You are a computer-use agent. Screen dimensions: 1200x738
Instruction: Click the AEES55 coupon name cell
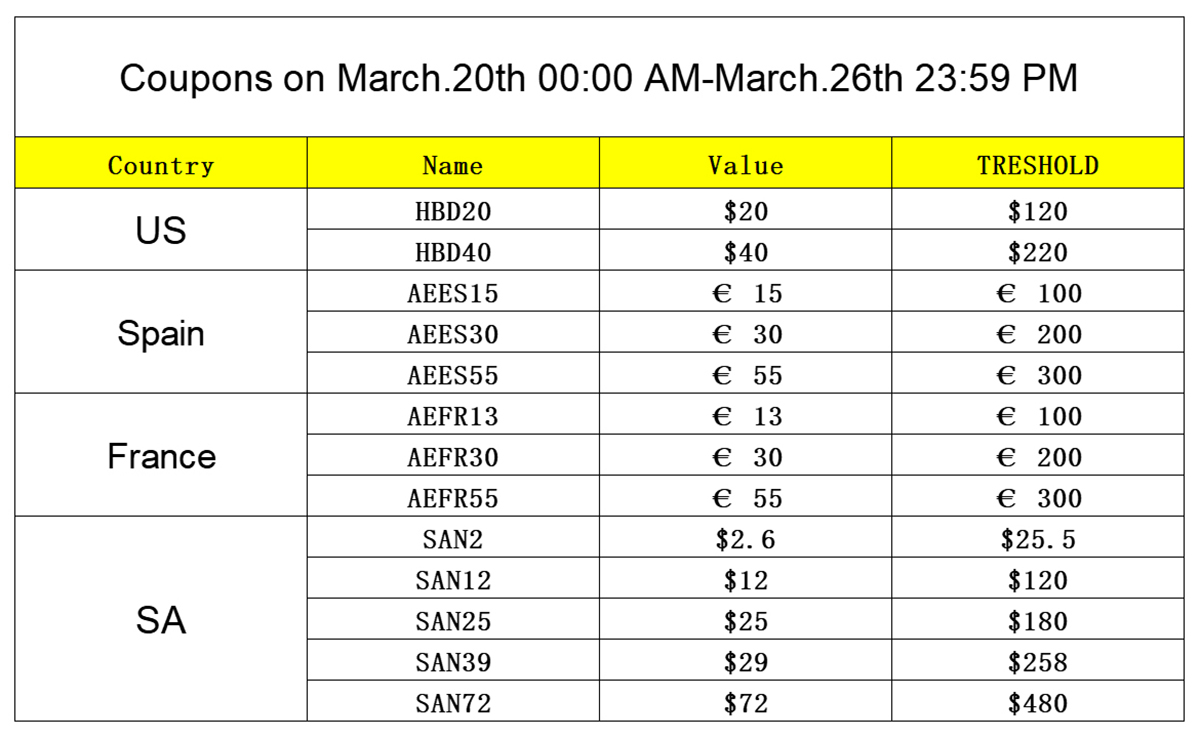coord(453,375)
